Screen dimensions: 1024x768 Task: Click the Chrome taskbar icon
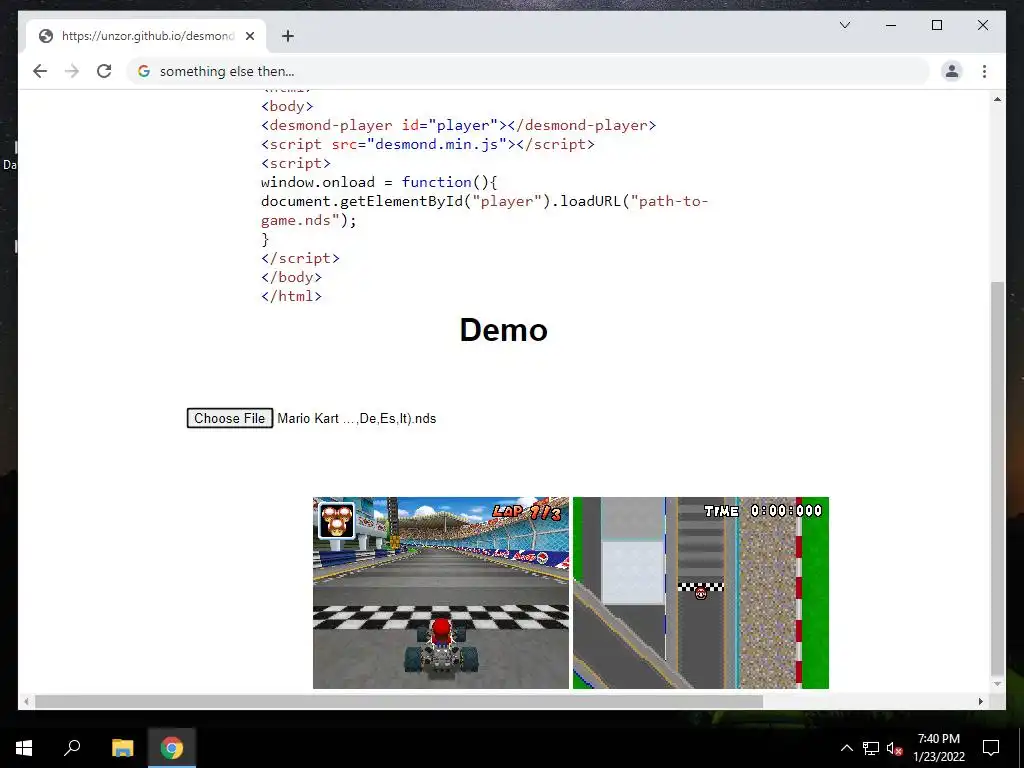[172, 748]
